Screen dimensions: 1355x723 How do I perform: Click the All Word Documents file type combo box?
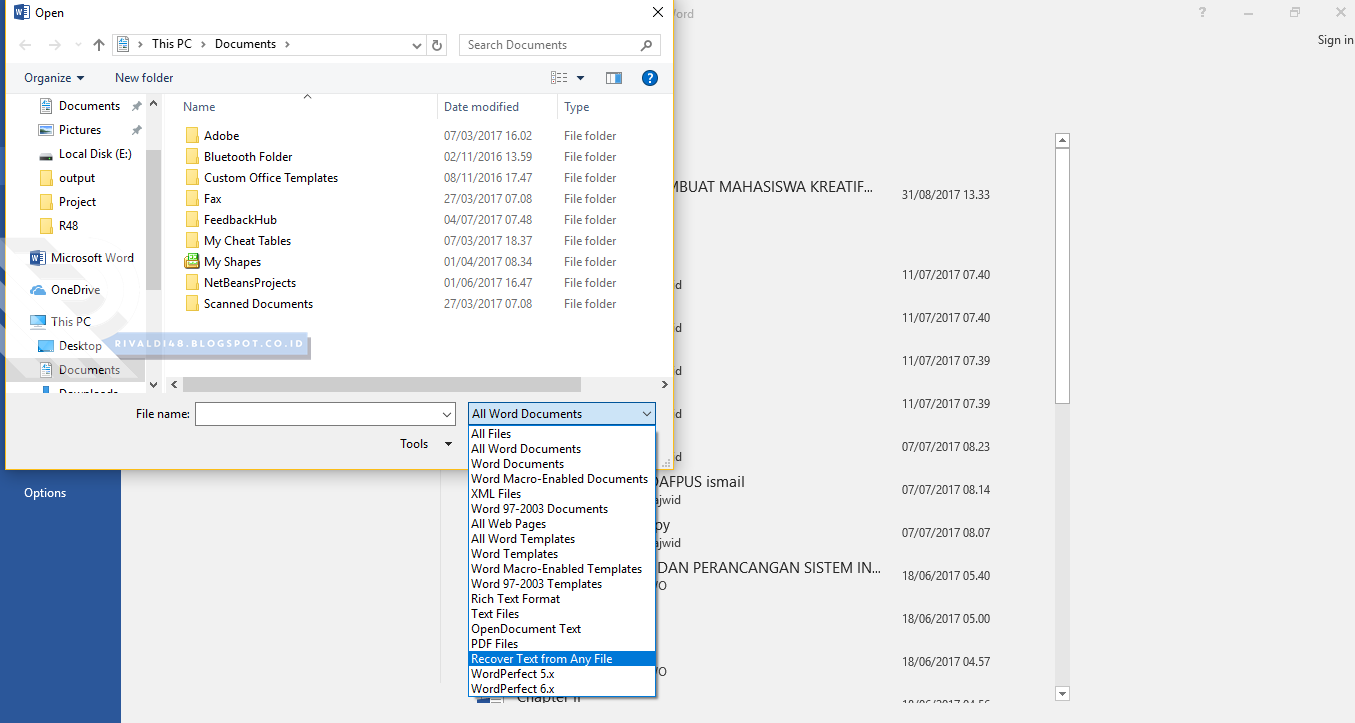[562, 414]
